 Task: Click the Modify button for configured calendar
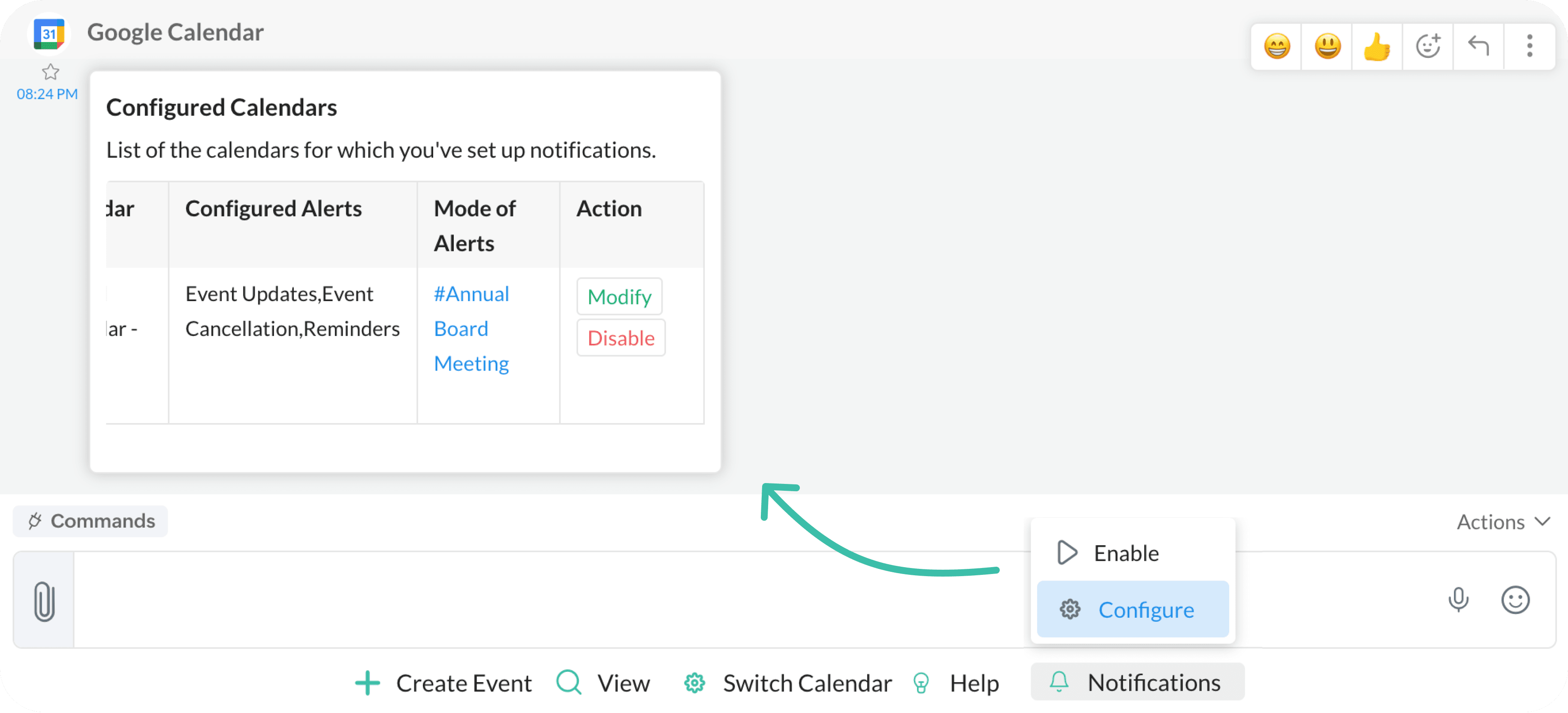coord(619,296)
